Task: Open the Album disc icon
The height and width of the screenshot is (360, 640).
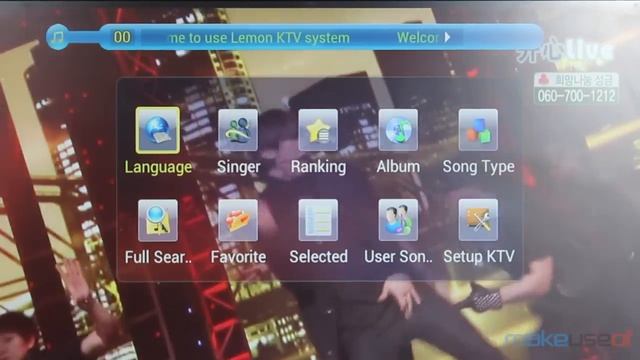Action: pos(398,130)
